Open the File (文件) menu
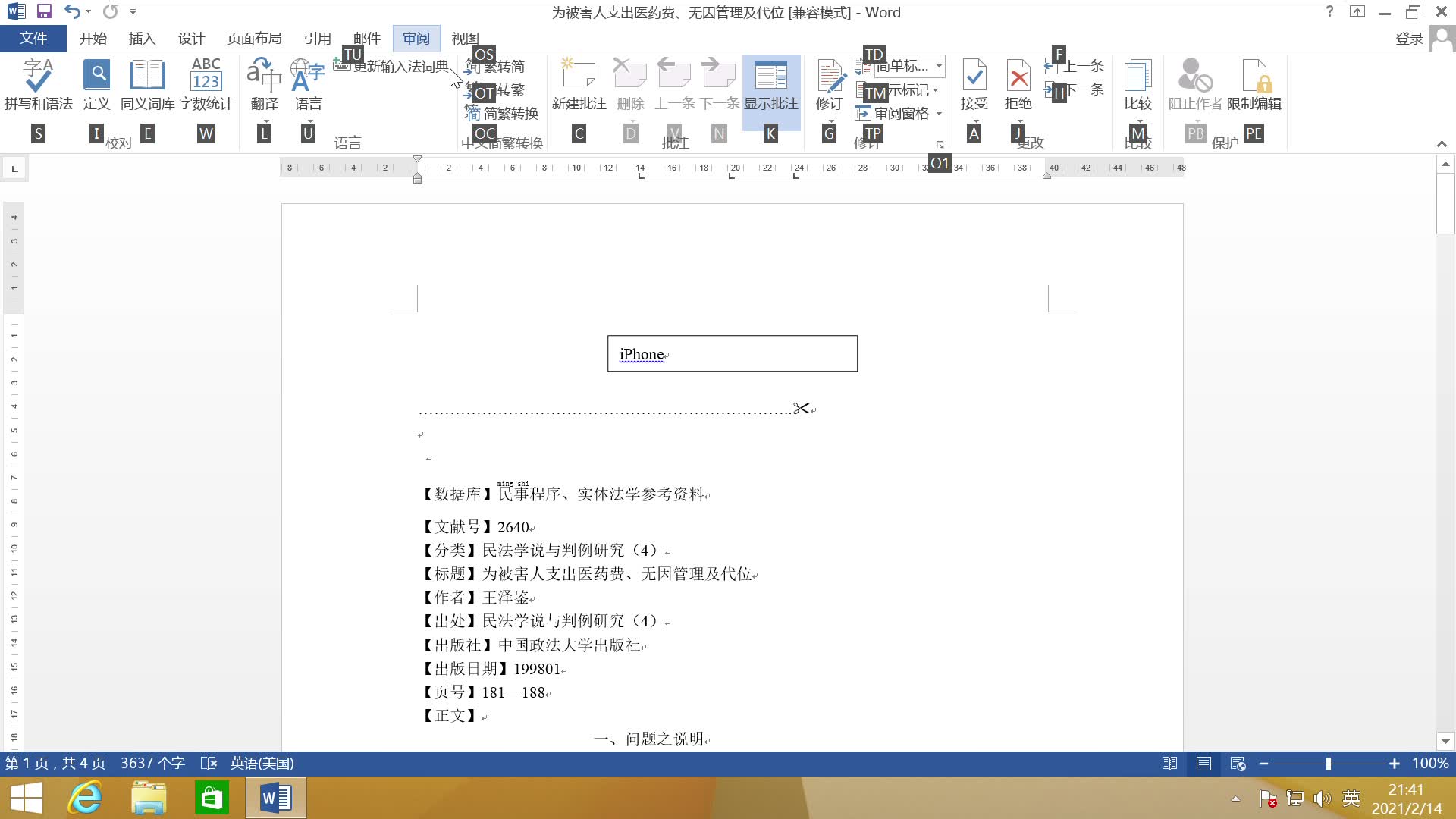This screenshot has height=819, width=1456. click(33, 38)
